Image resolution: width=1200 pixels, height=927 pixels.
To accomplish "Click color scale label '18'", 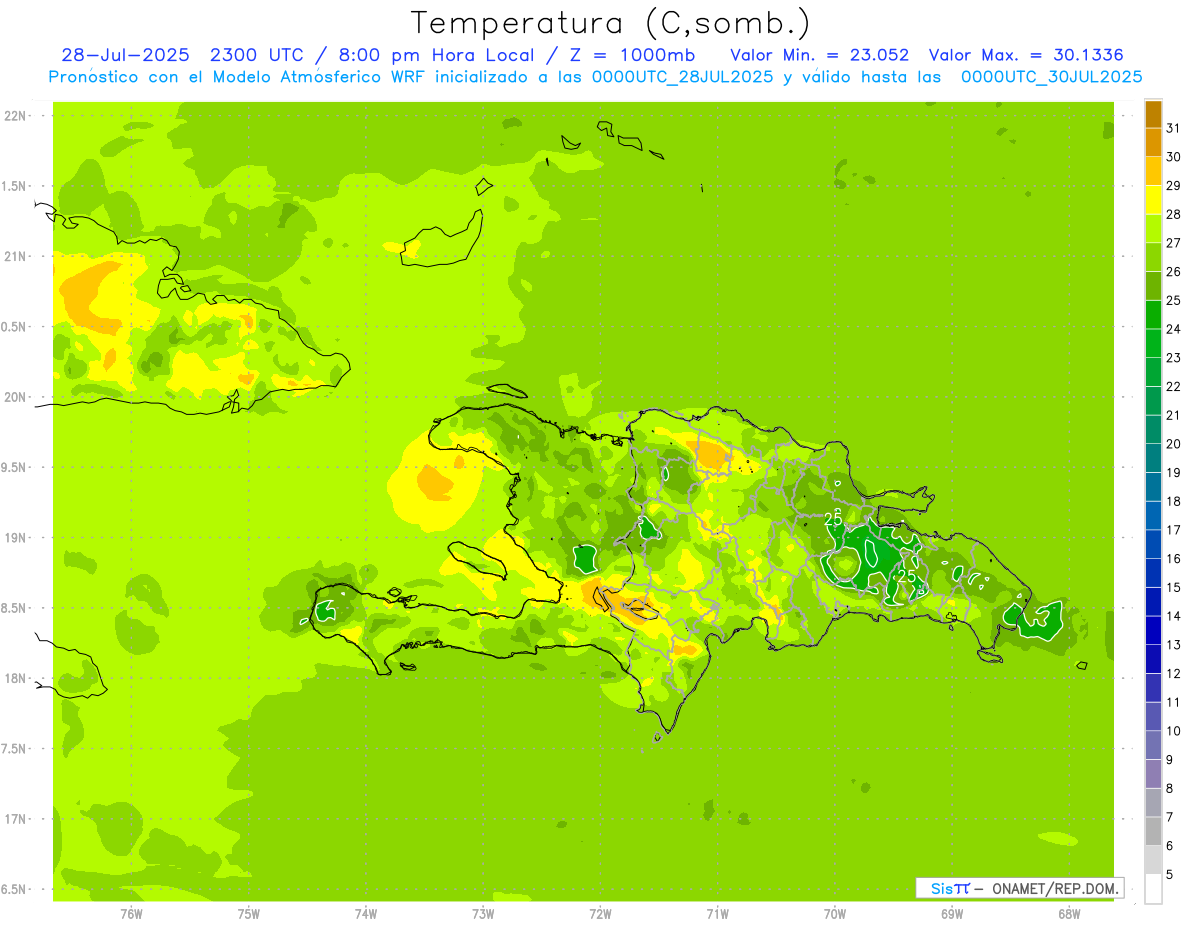I will click(x=1173, y=501).
